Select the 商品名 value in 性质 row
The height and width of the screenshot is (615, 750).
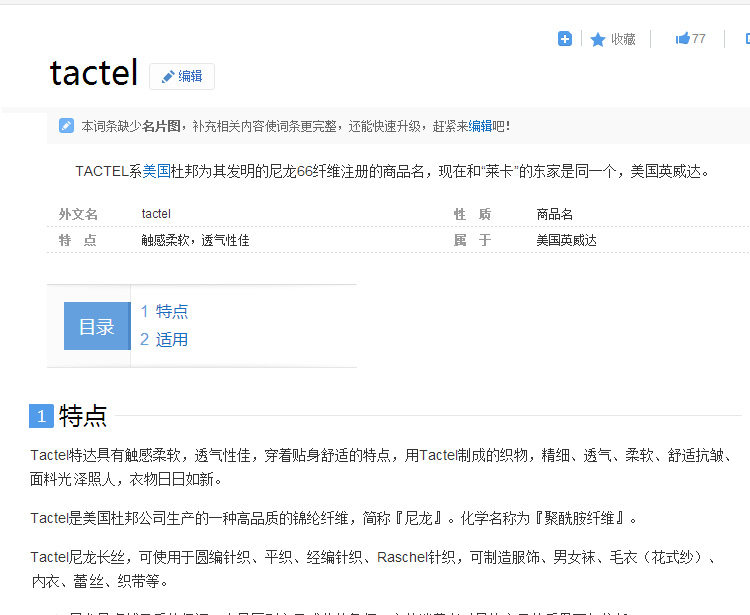pyautogui.click(x=554, y=214)
